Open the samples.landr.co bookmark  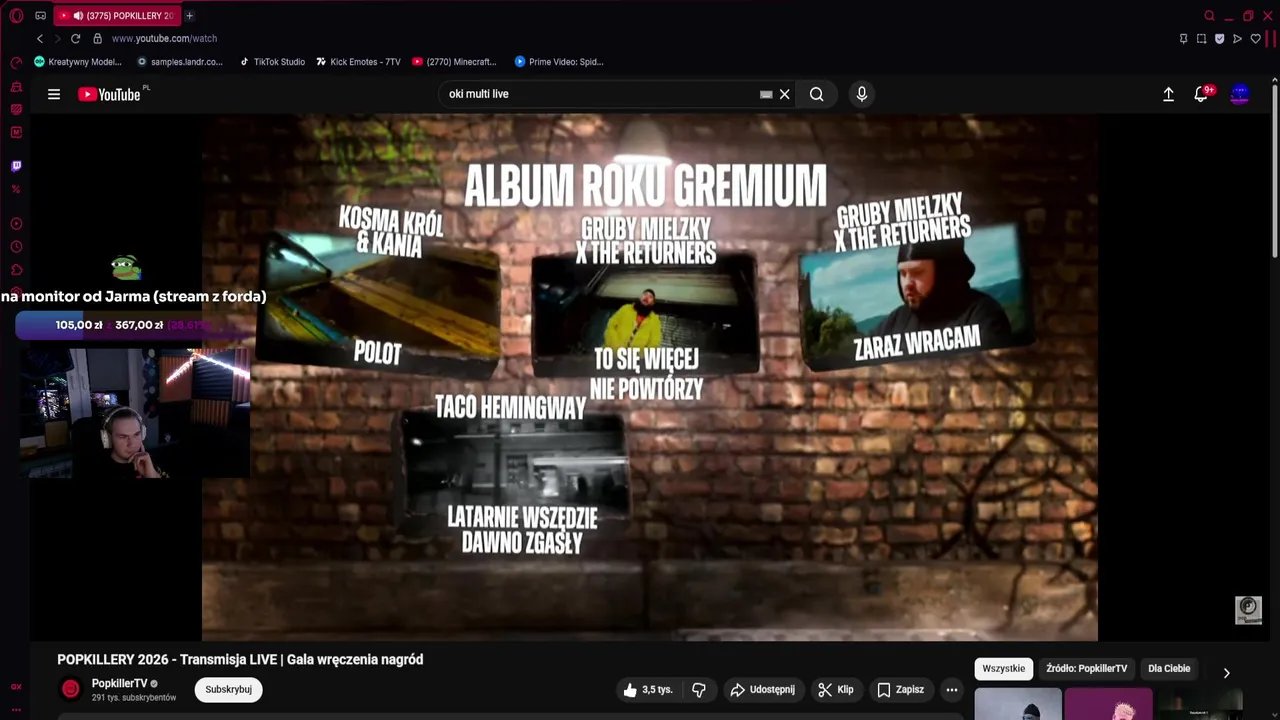click(180, 62)
